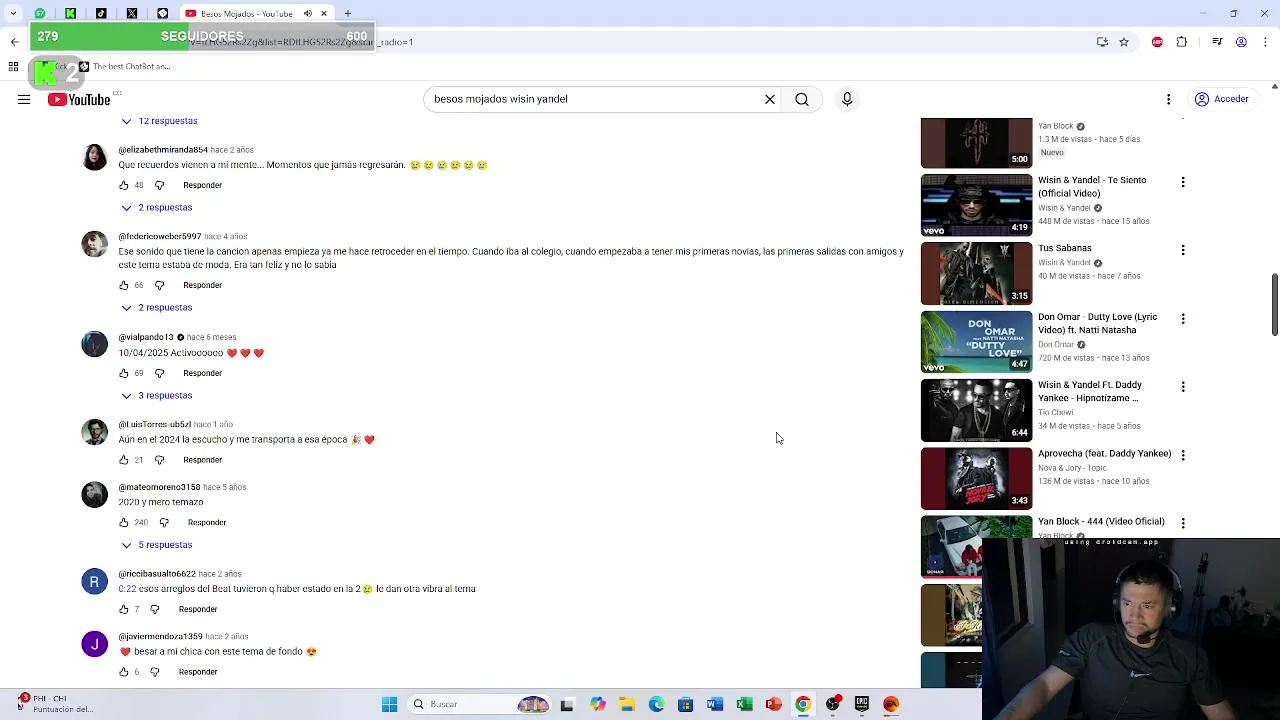Go back with browser back arrow
Screen dimensions: 1280x720
click(14, 42)
